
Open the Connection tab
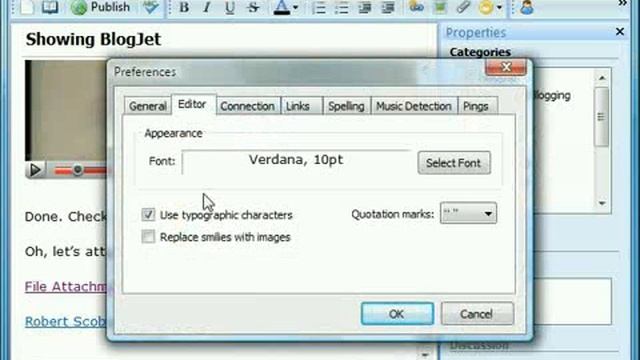[x=247, y=106]
